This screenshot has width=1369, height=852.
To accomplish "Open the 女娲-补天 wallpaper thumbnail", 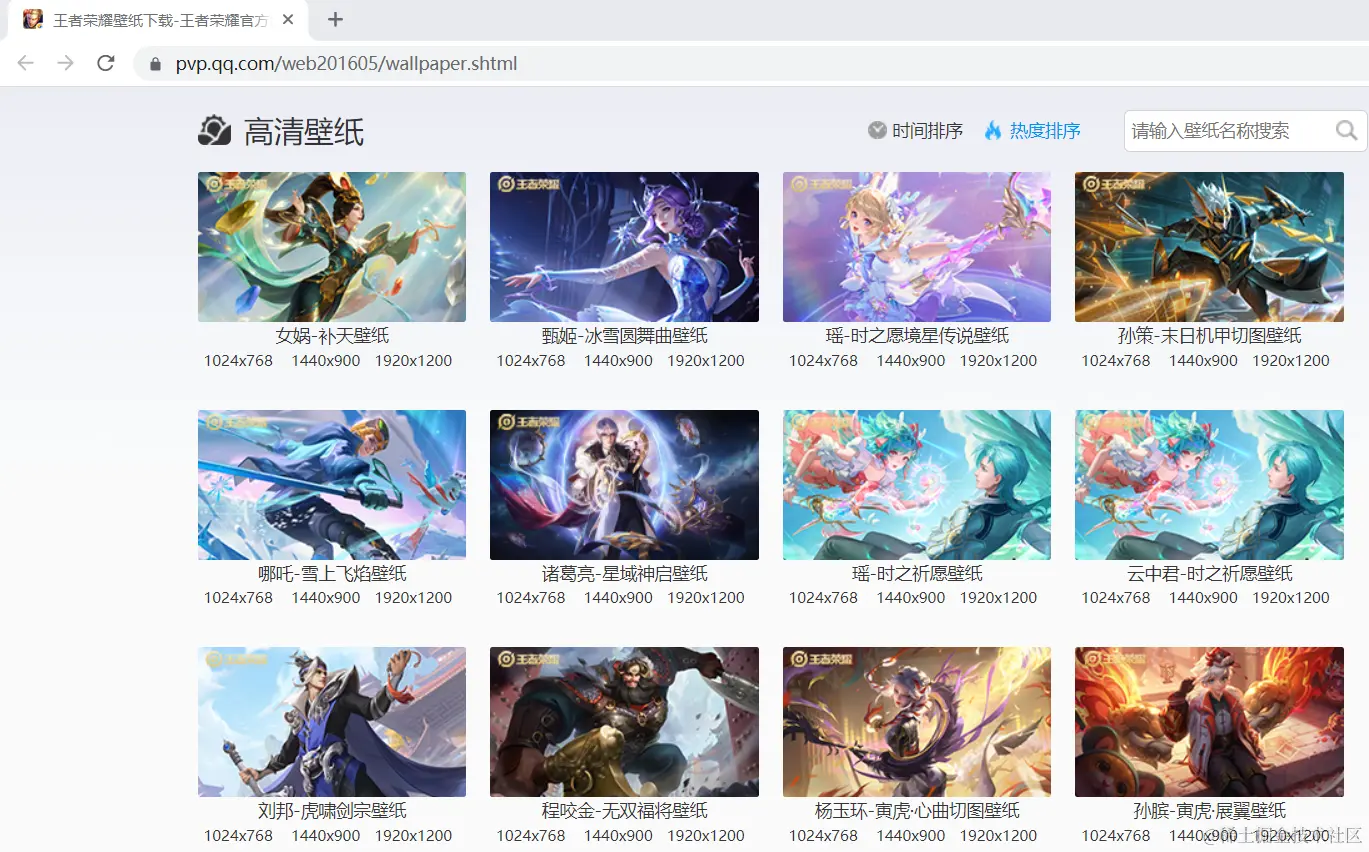I will click(x=332, y=247).
